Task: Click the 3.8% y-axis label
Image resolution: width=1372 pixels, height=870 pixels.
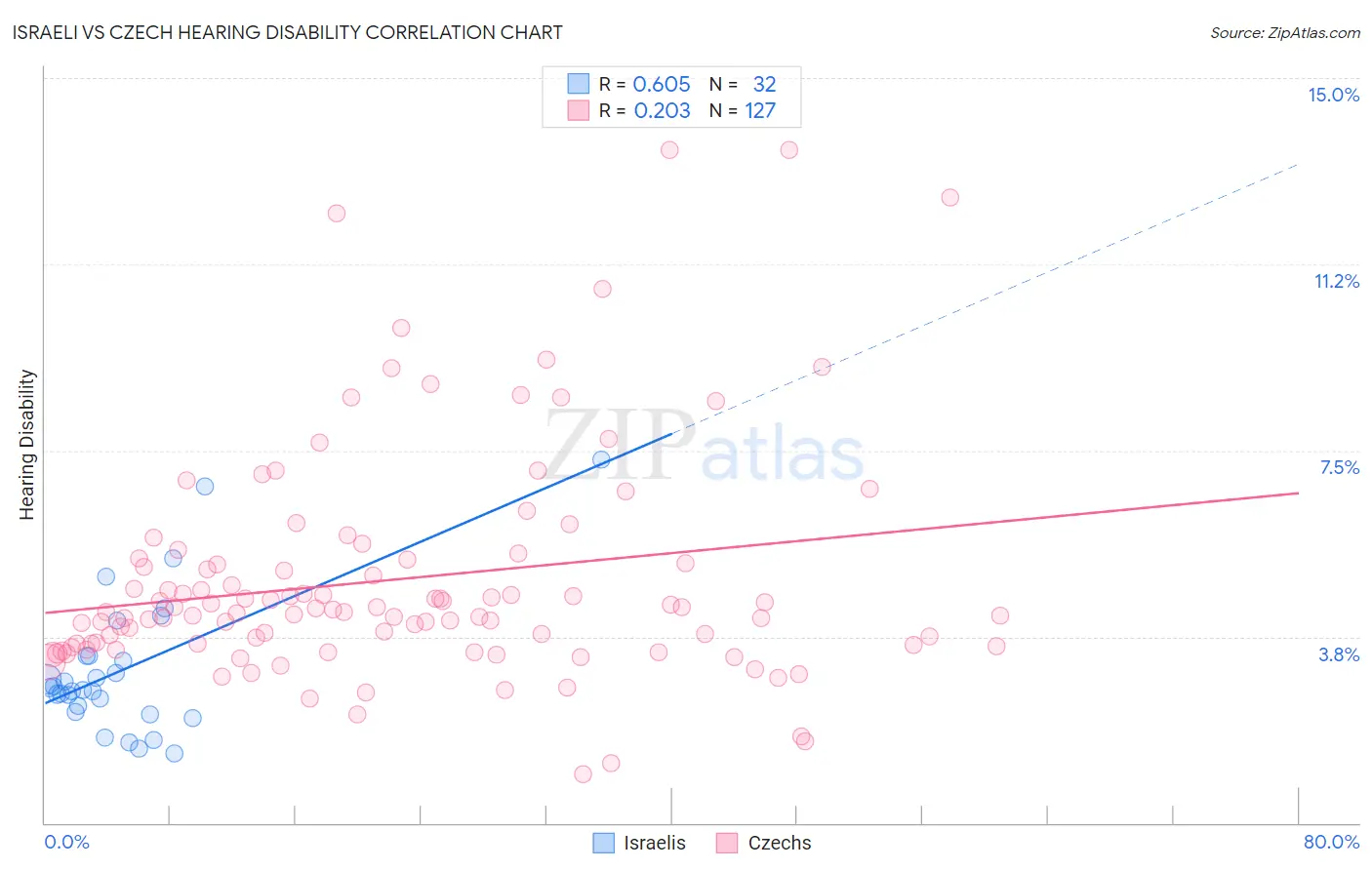Action: (1339, 654)
